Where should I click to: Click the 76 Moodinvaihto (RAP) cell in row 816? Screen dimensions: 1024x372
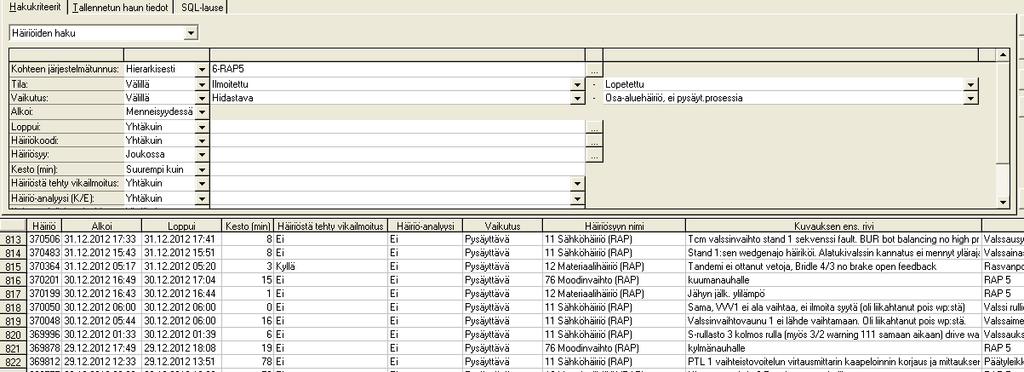(614, 280)
